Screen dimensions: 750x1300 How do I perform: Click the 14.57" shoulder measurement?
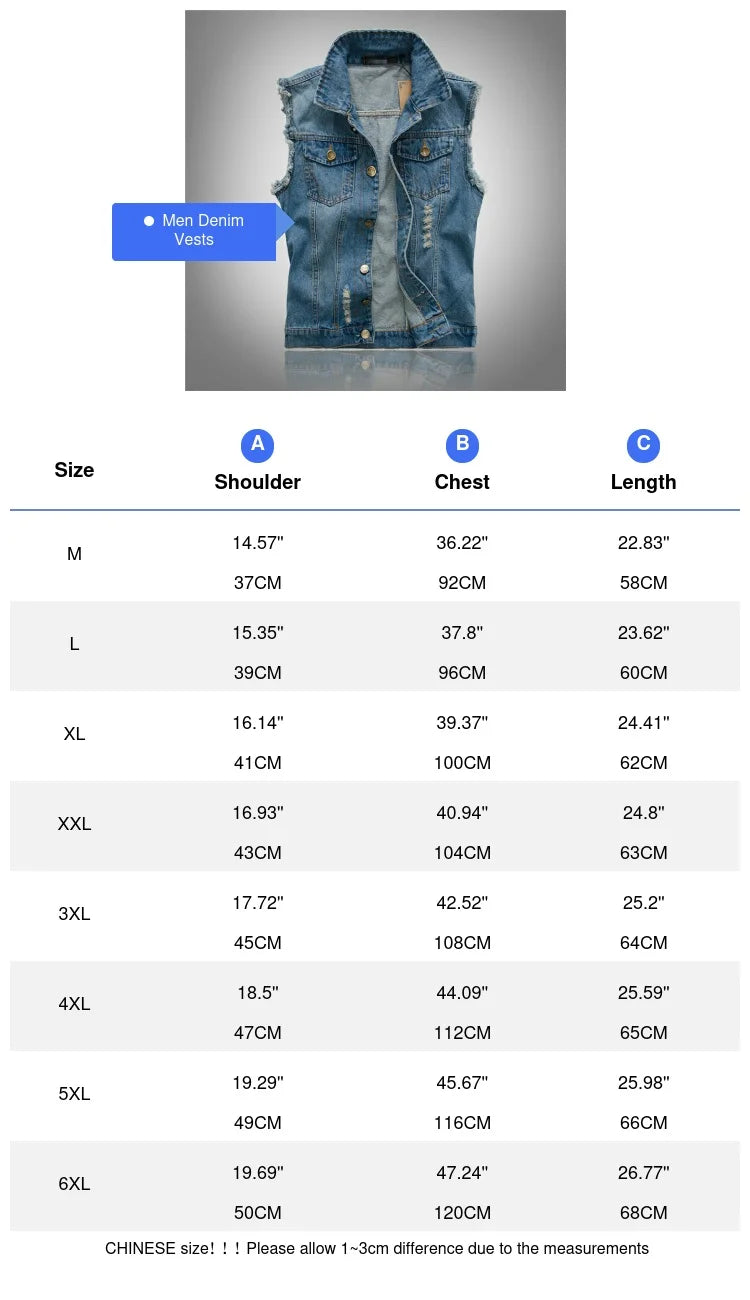click(258, 543)
